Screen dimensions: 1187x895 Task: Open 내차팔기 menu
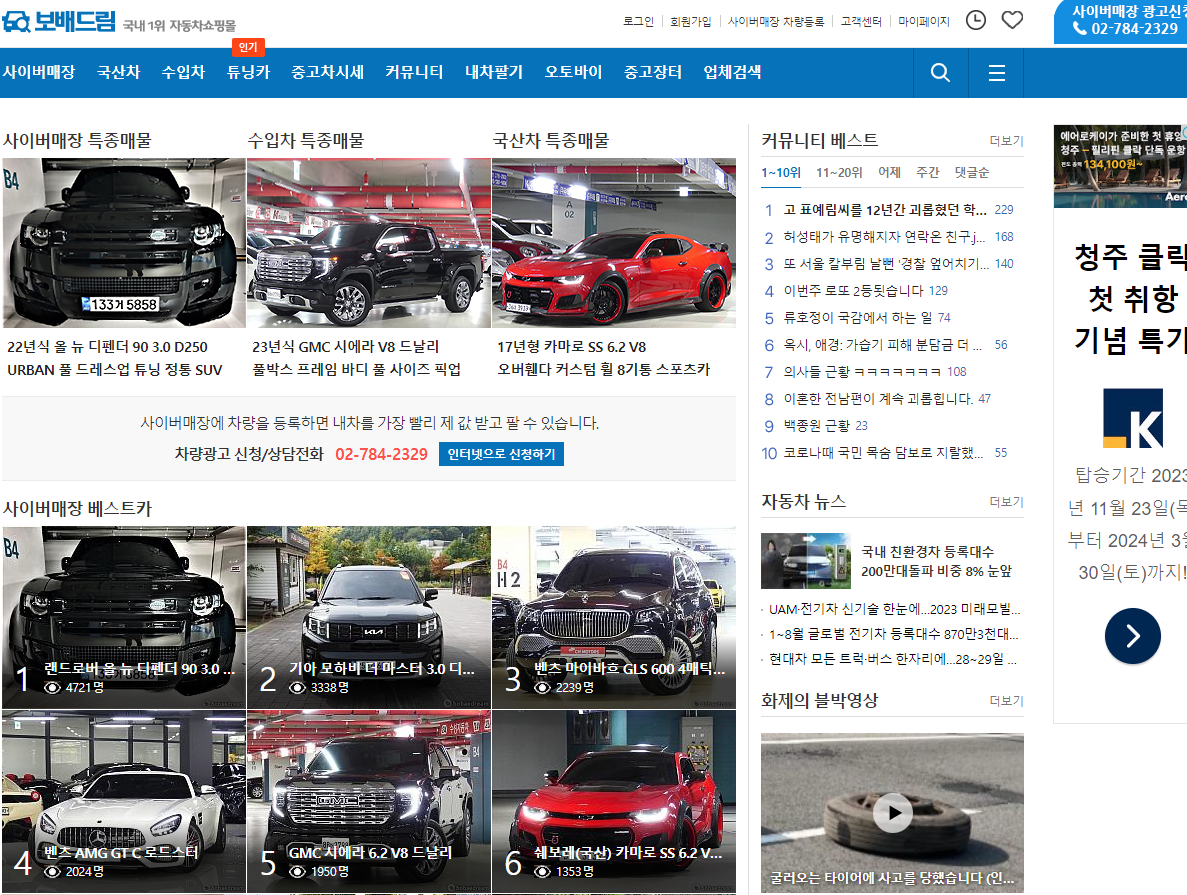(494, 72)
